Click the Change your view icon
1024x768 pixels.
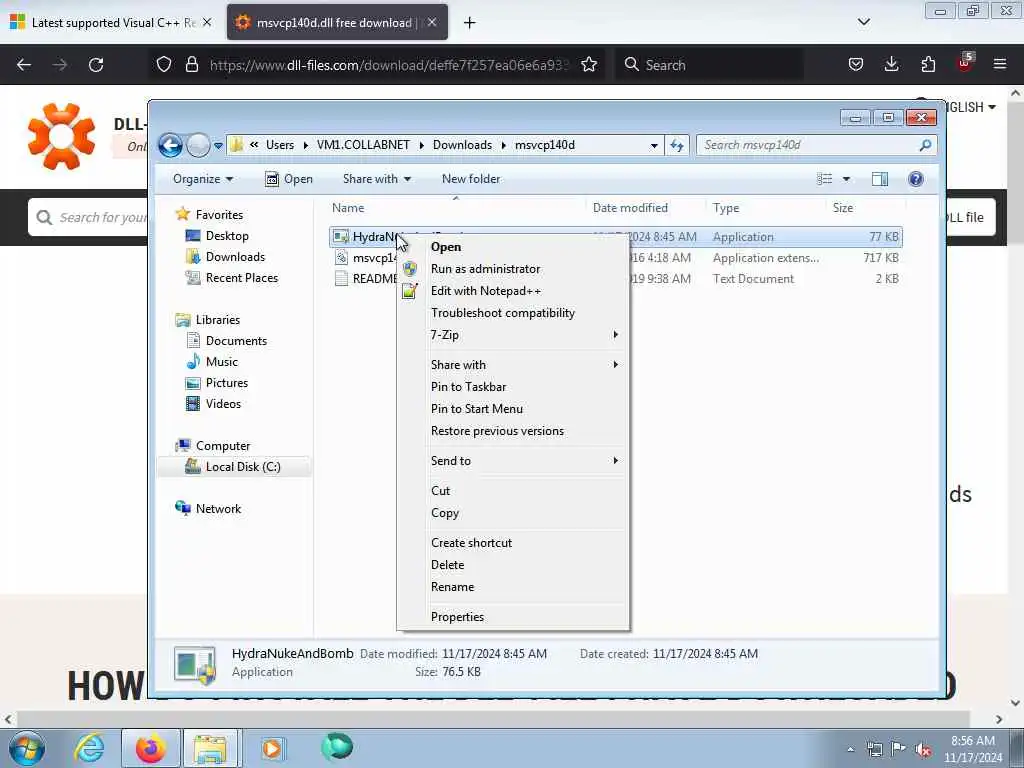coord(825,179)
